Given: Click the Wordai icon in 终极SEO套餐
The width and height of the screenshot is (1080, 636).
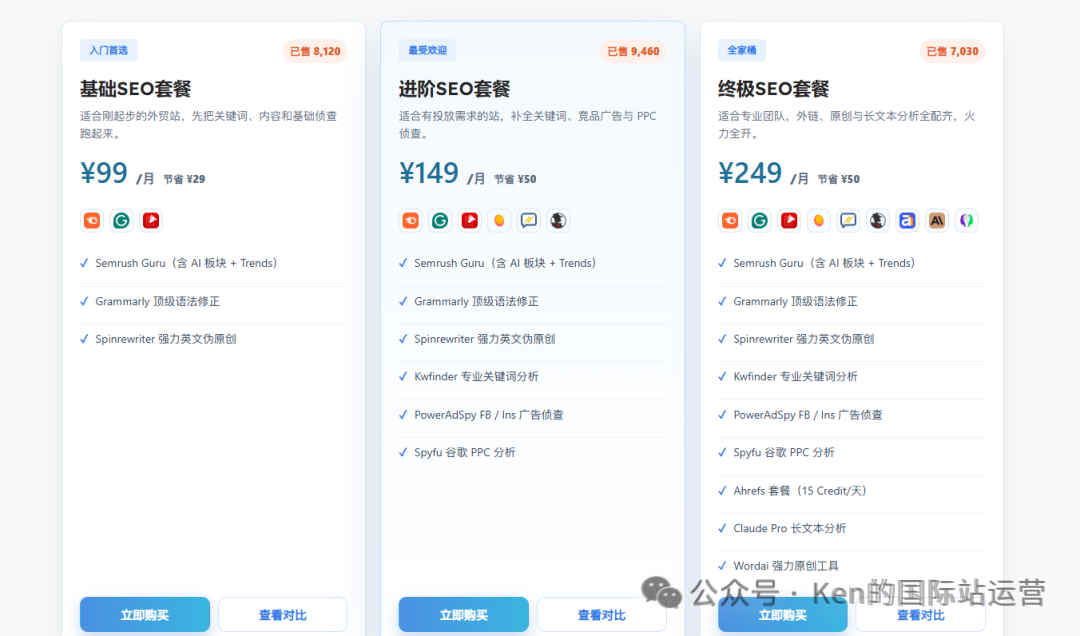Looking at the screenshot, I should click(967, 220).
